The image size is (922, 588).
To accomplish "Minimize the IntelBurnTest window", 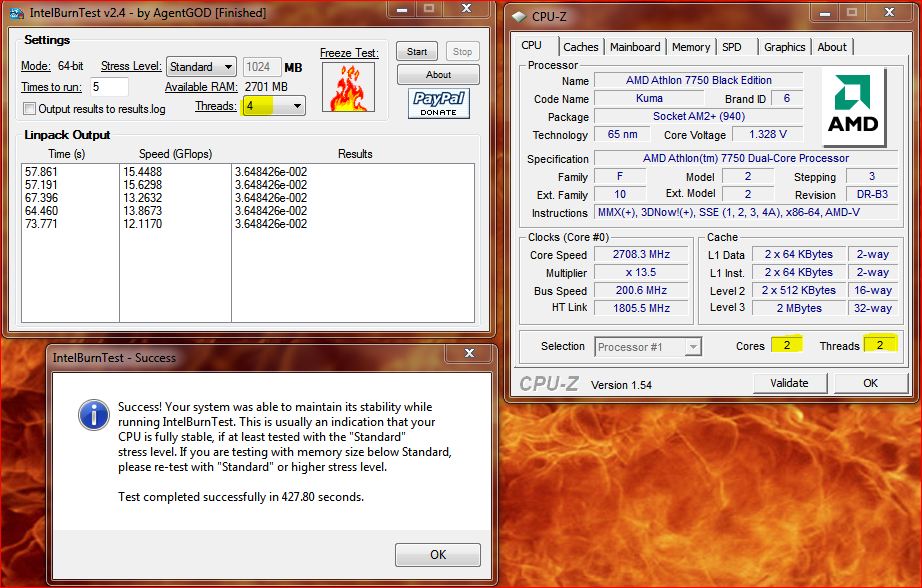I will [402, 9].
